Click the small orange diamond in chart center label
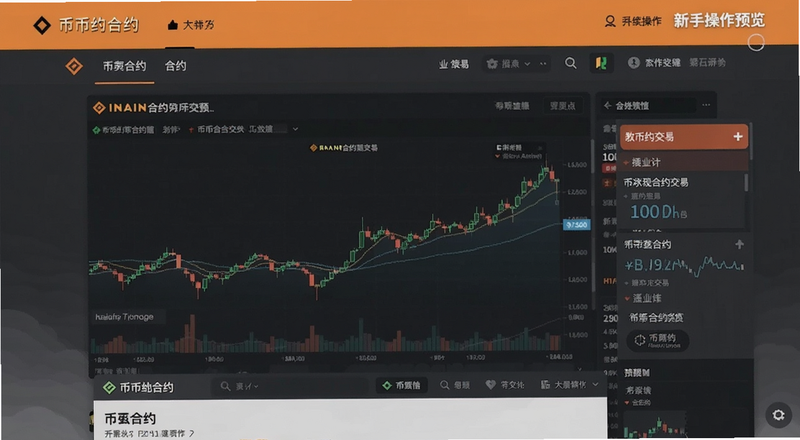 pos(314,148)
